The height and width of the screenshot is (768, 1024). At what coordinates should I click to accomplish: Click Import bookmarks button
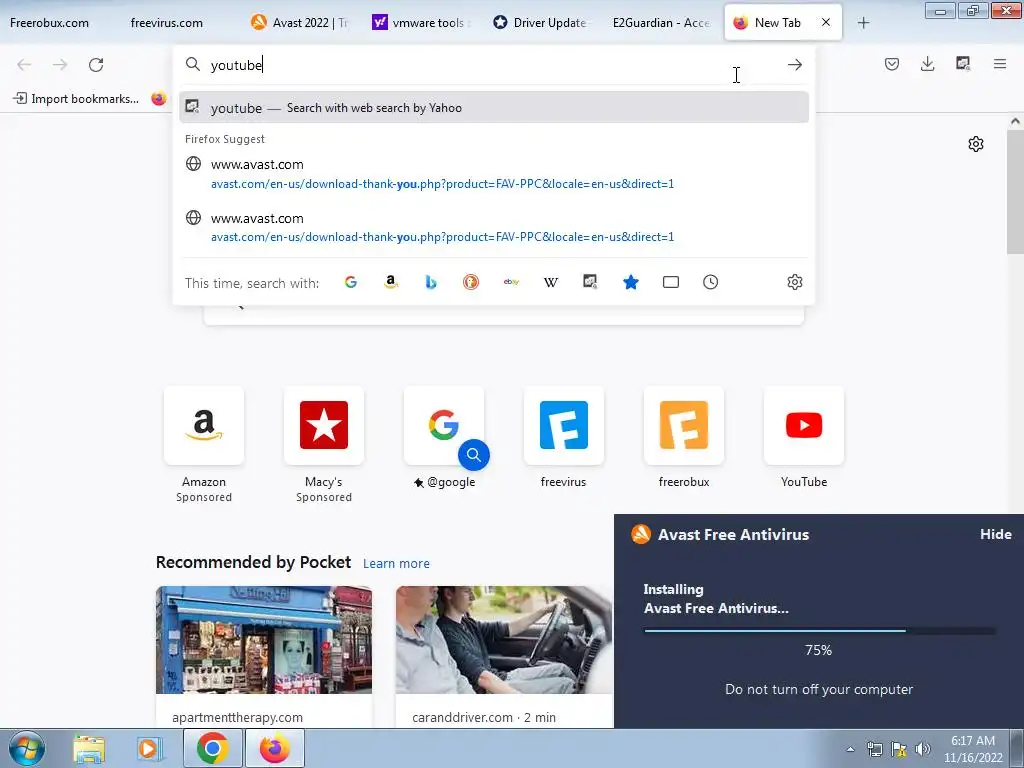point(76,99)
